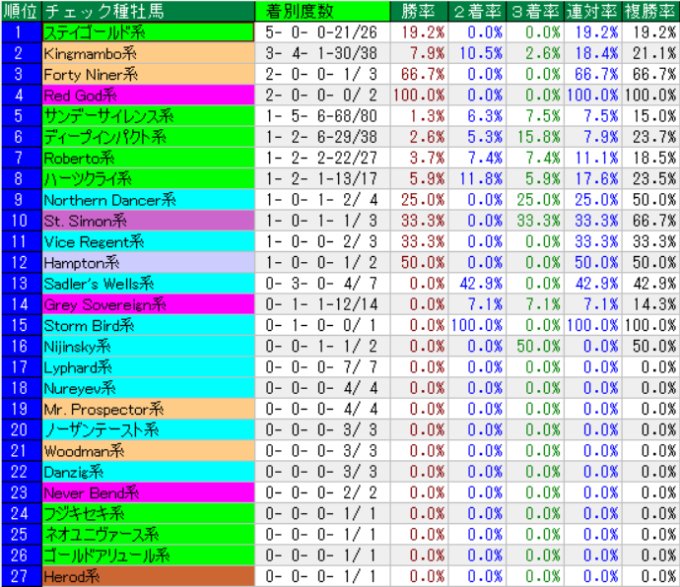
Task: Select the ゴールドアリュール系 cell
Action: point(148,556)
